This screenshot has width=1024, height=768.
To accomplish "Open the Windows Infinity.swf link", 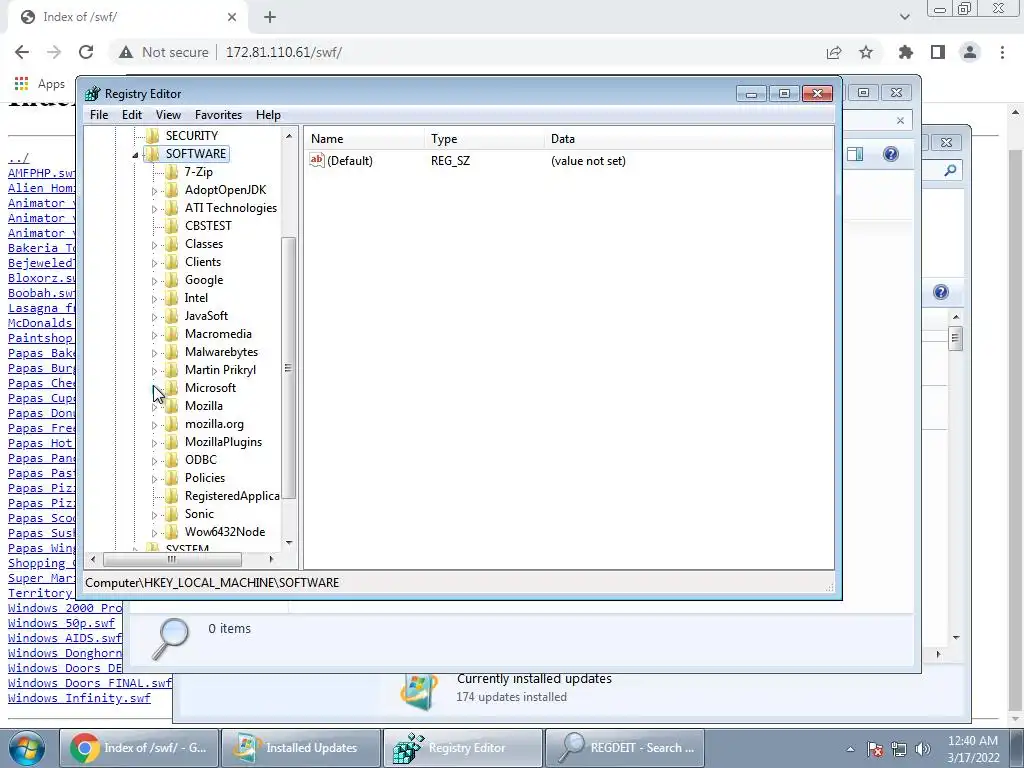I will click(x=80, y=698).
